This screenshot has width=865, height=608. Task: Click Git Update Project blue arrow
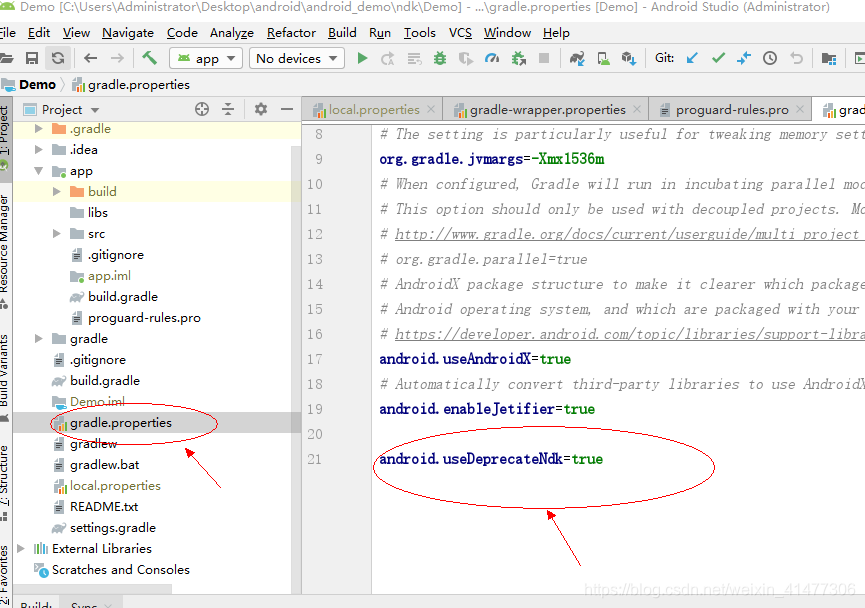click(x=692, y=58)
